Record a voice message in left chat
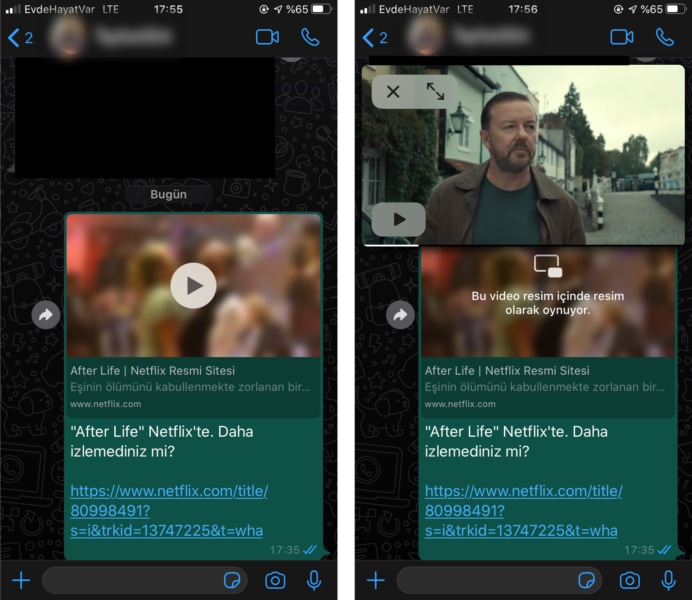The image size is (692, 600). click(314, 580)
